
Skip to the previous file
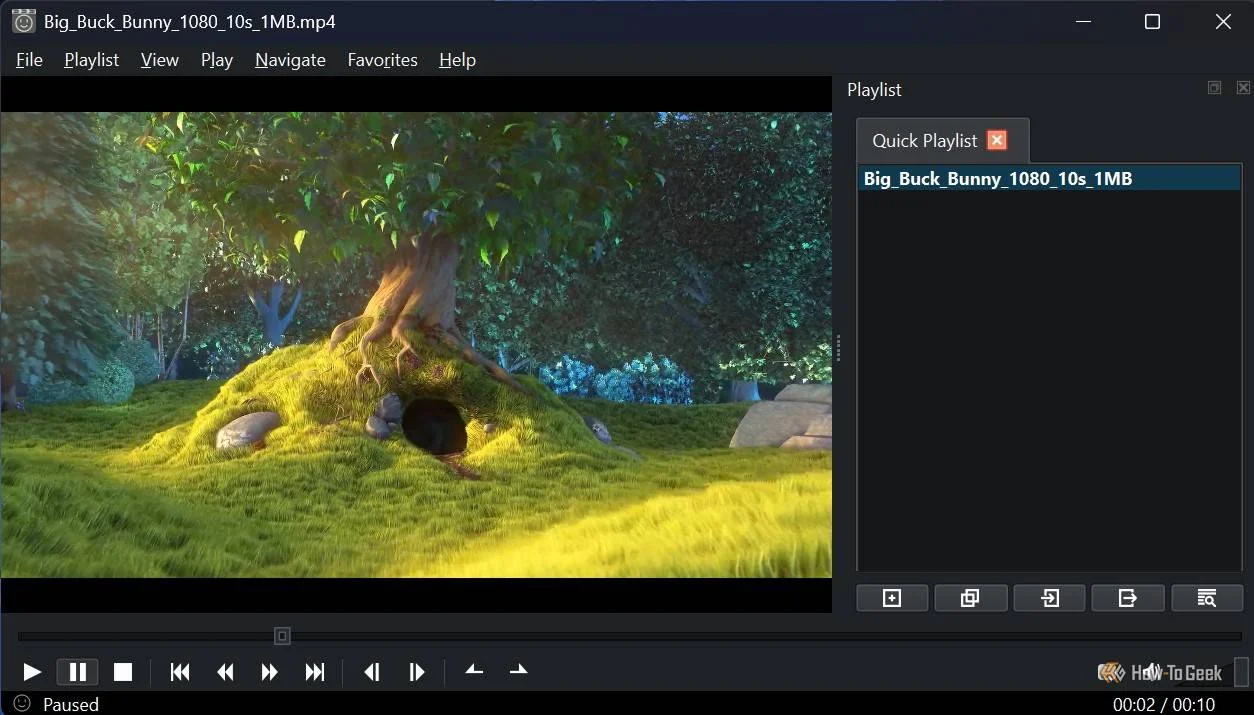point(180,672)
